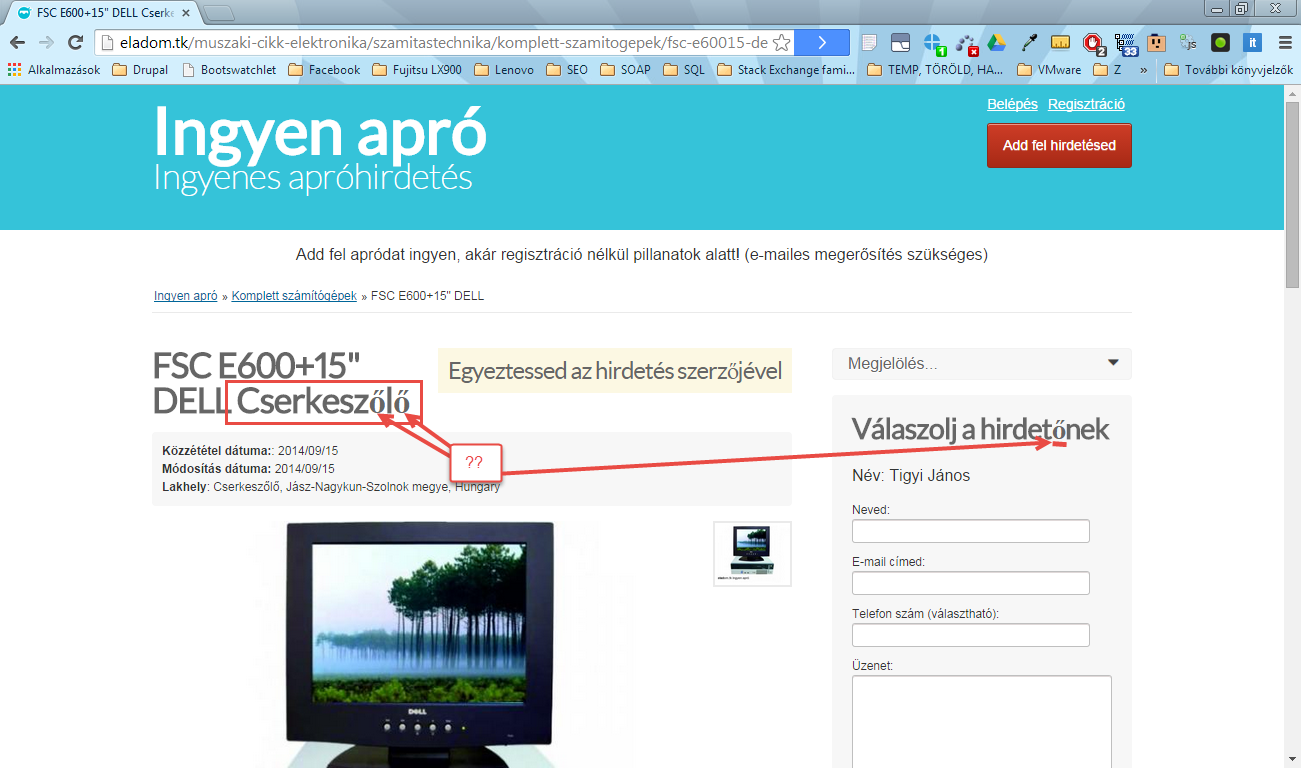Screen dimensions: 1301x768
Task: Open the dotted spinner extension with red x
Action: pos(966,43)
